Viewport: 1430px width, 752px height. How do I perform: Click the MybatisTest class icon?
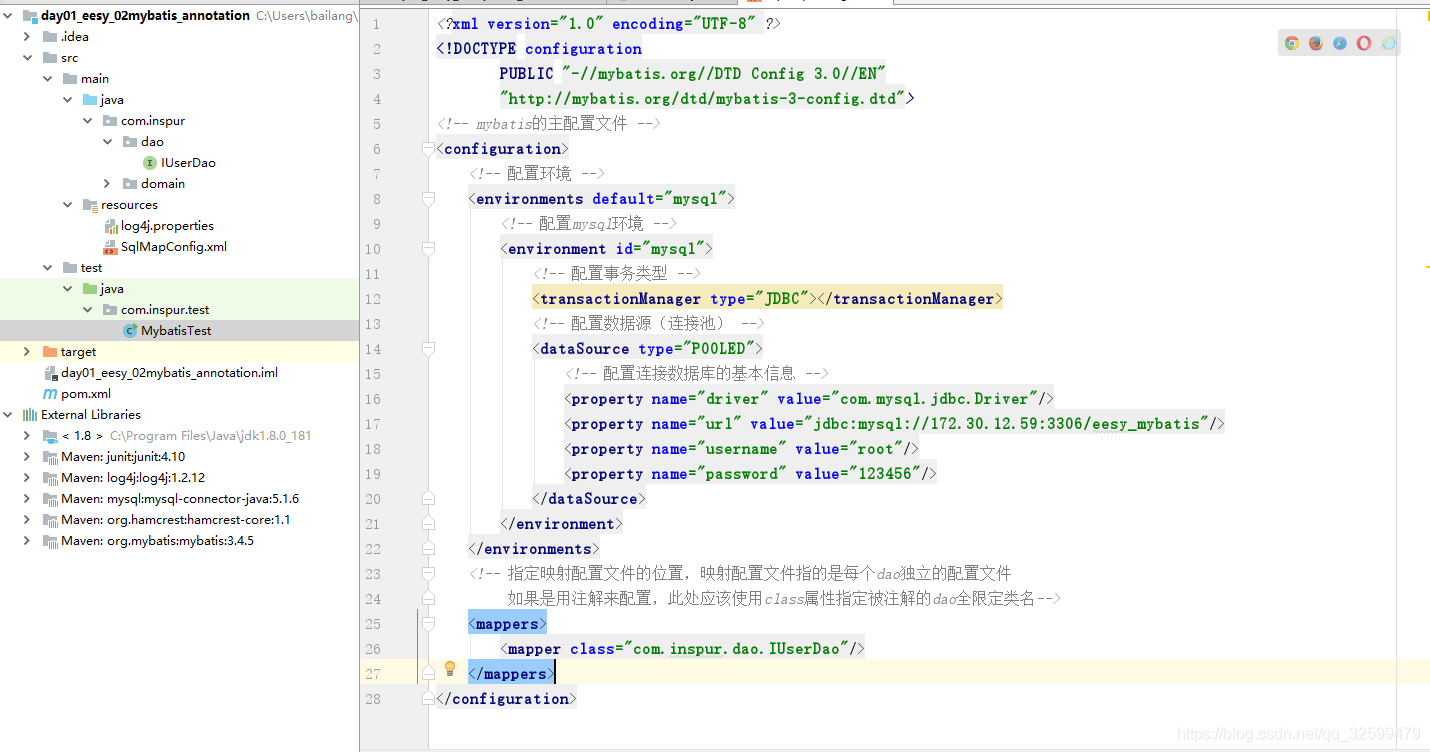130,331
